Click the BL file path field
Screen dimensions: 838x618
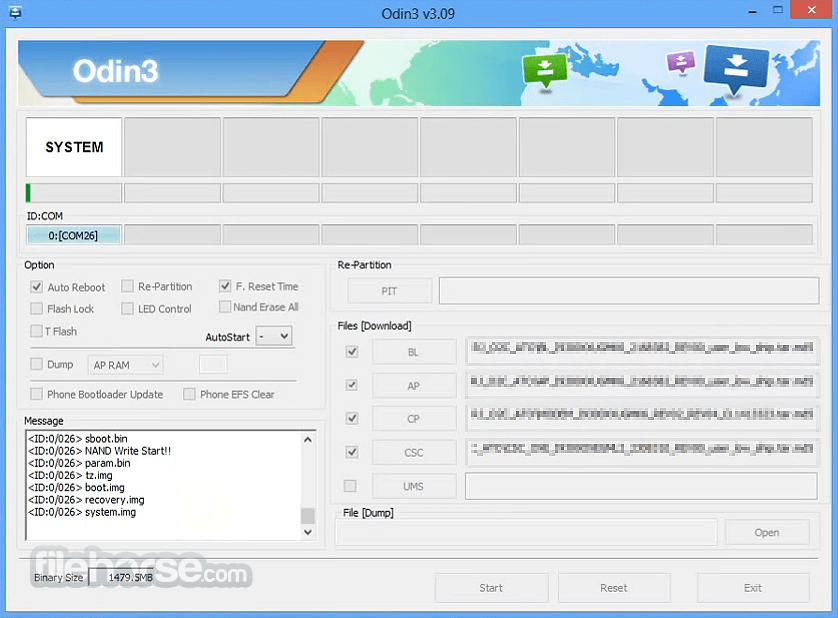(x=641, y=351)
